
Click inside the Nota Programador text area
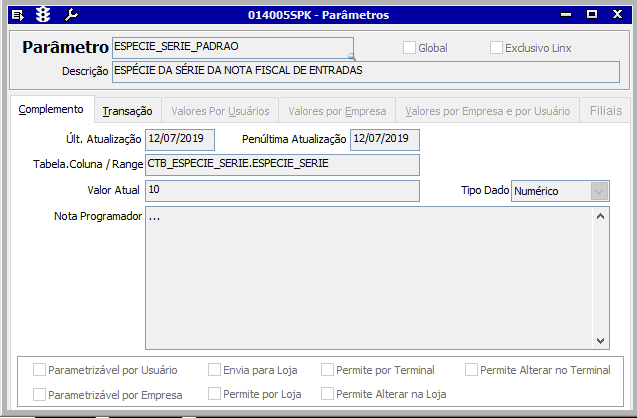coord(369,278)
